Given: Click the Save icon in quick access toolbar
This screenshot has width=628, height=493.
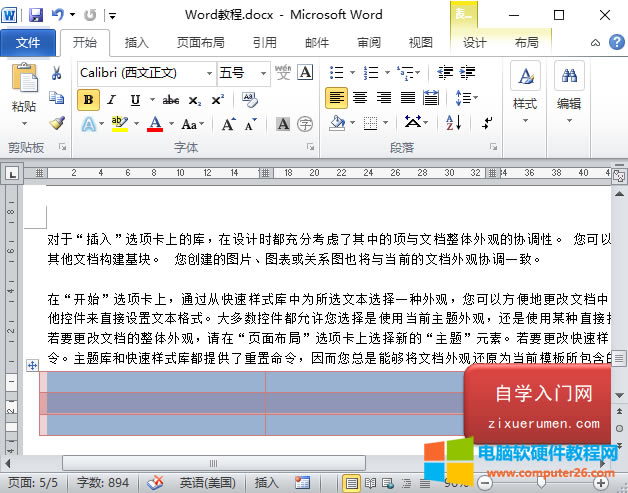Looking at the screenshot, I should (x=36, y=16).
